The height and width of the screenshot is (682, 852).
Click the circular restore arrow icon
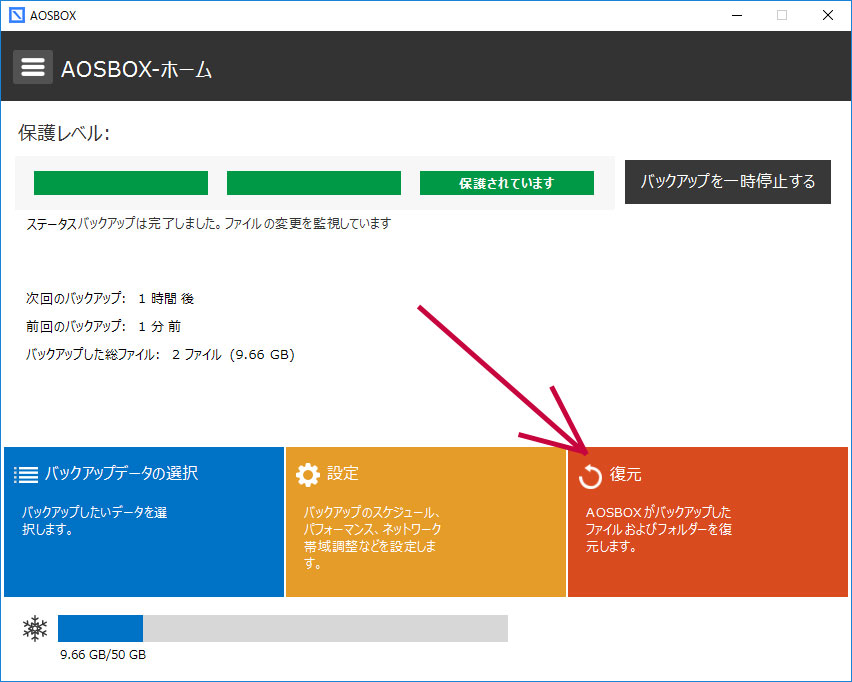[590, 477]
